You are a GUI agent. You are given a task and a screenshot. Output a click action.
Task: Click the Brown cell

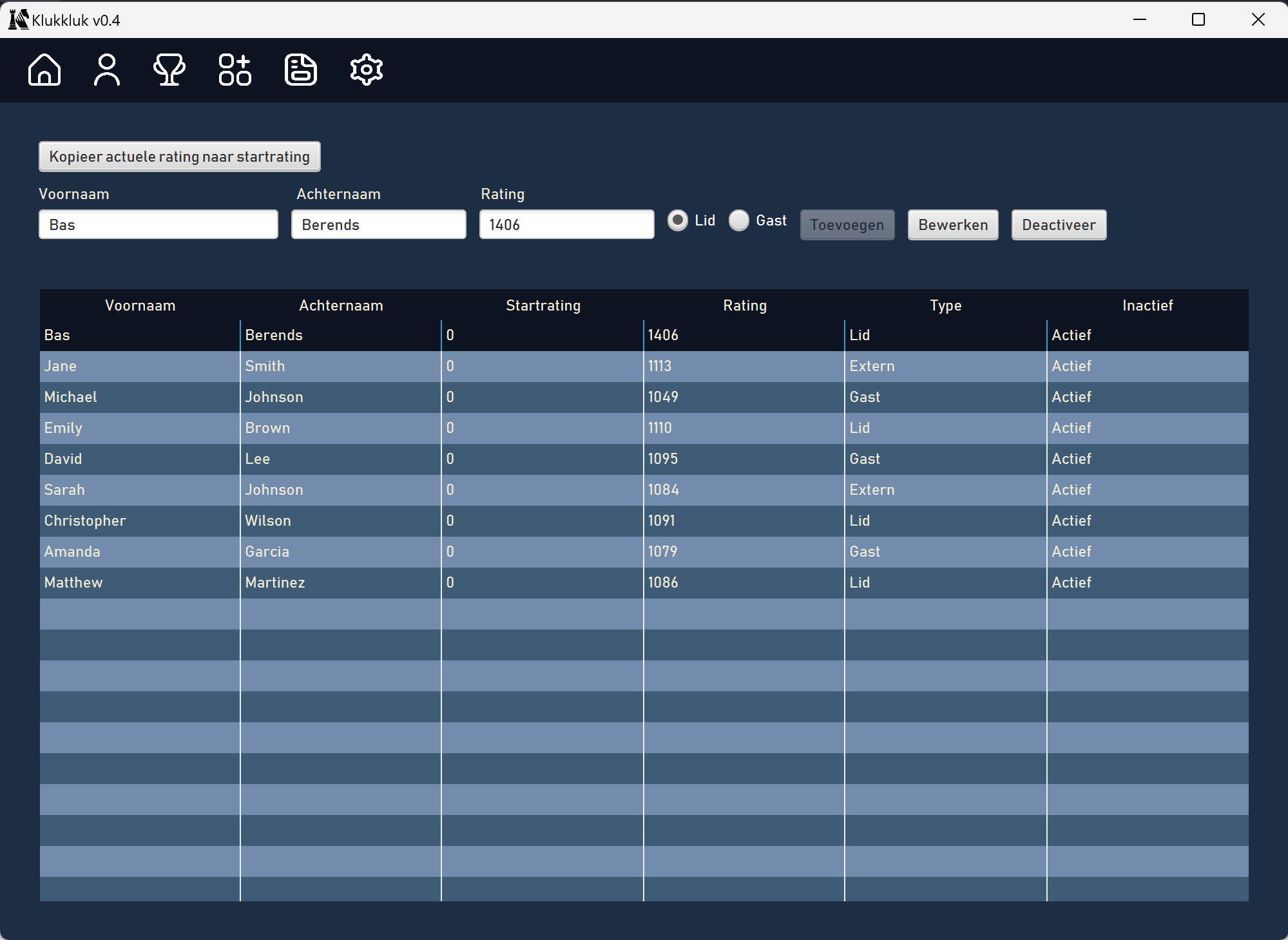coord(341,428)
